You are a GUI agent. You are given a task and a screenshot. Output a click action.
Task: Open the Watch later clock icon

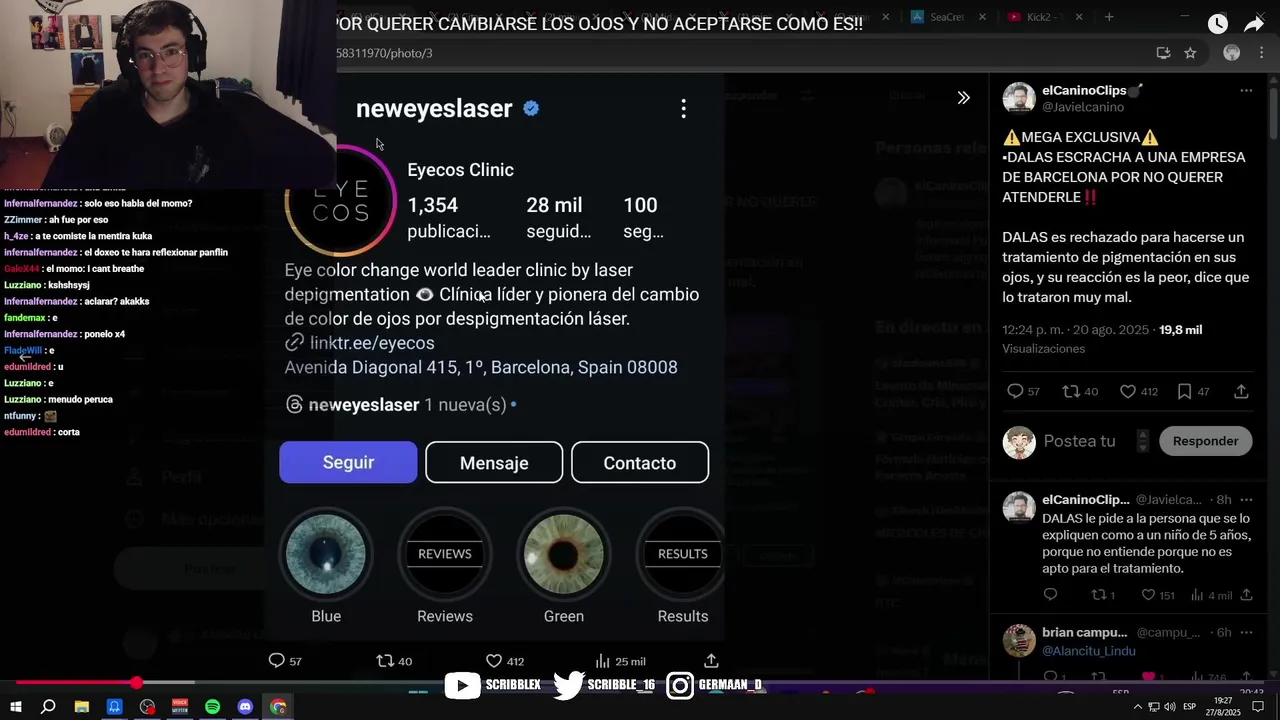point(1217,24)
